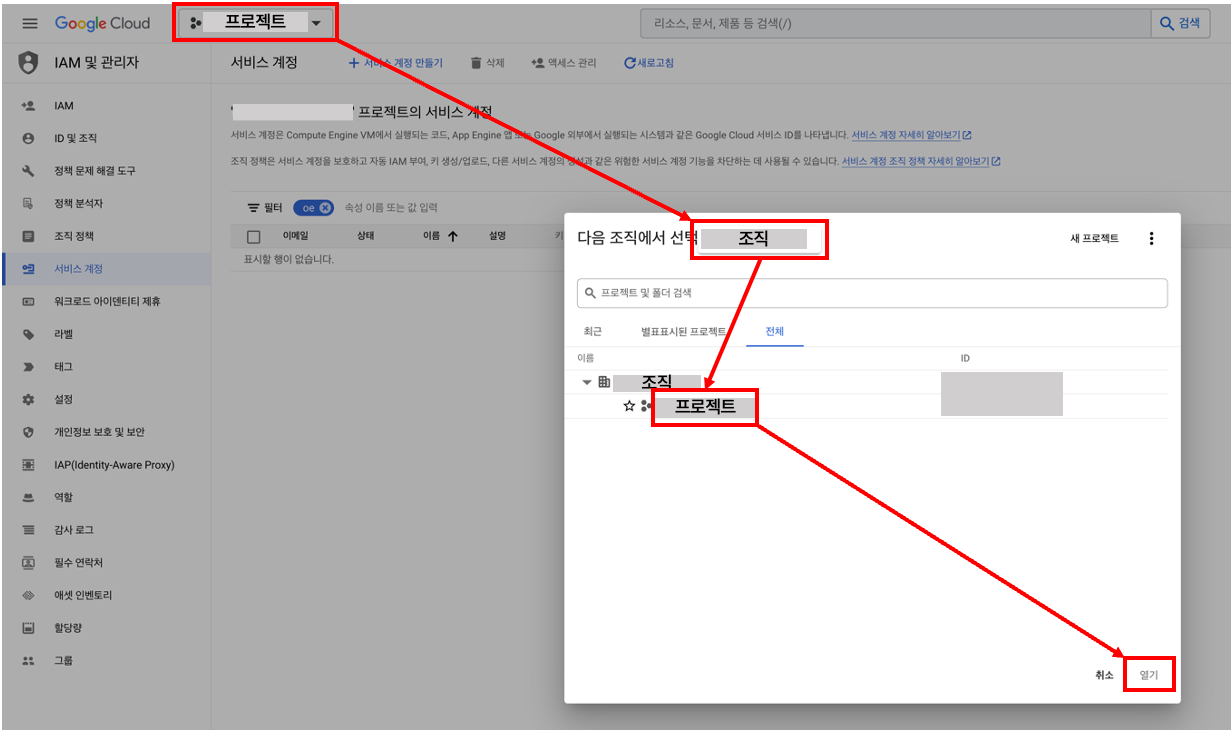Remove the filter chip with its X
This screenshot has width=1232, height=732.
point(325,207)
